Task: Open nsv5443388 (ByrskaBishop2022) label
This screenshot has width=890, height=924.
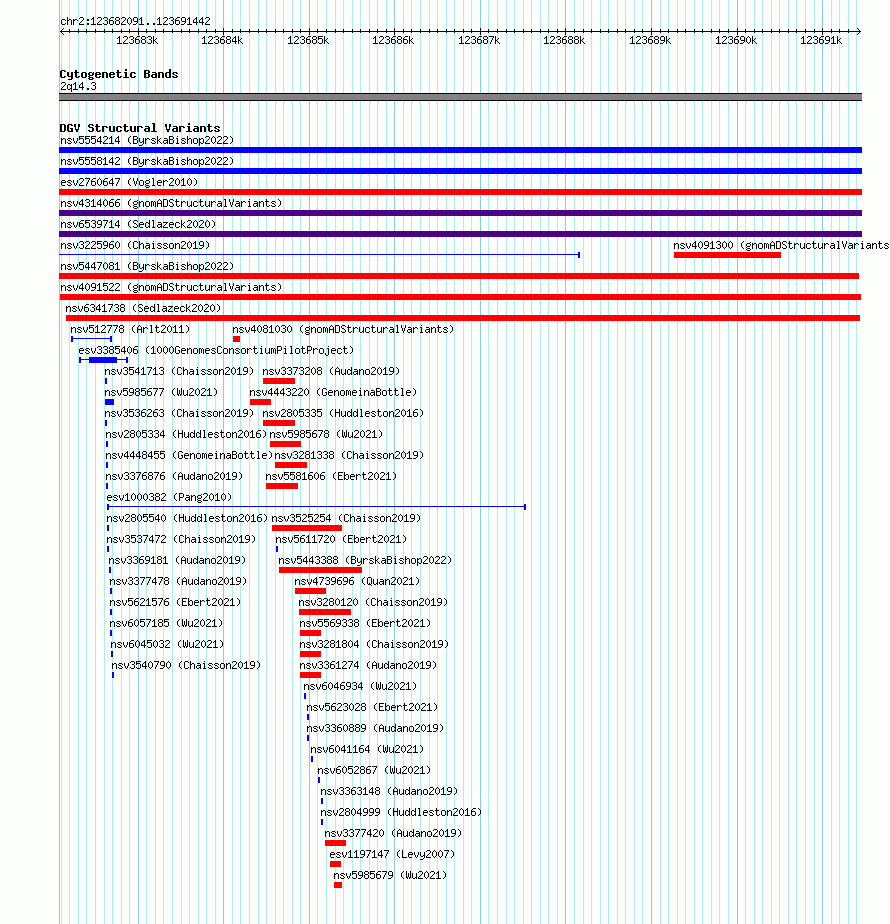Action: [x=365, y=560]
